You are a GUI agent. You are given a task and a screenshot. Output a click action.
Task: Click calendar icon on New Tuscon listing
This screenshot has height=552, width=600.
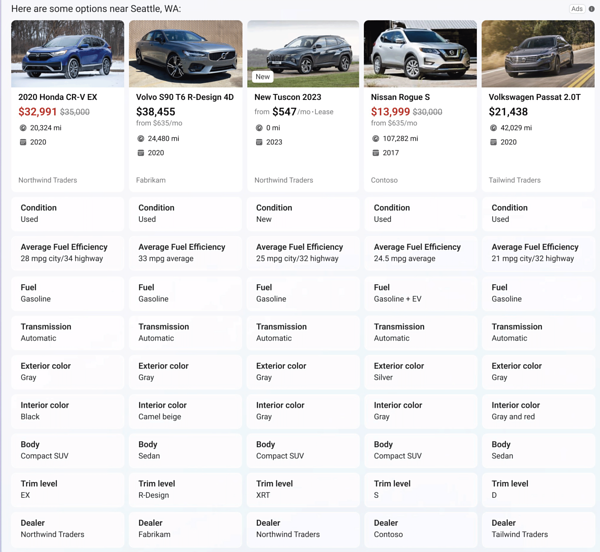tap(259, 142)
